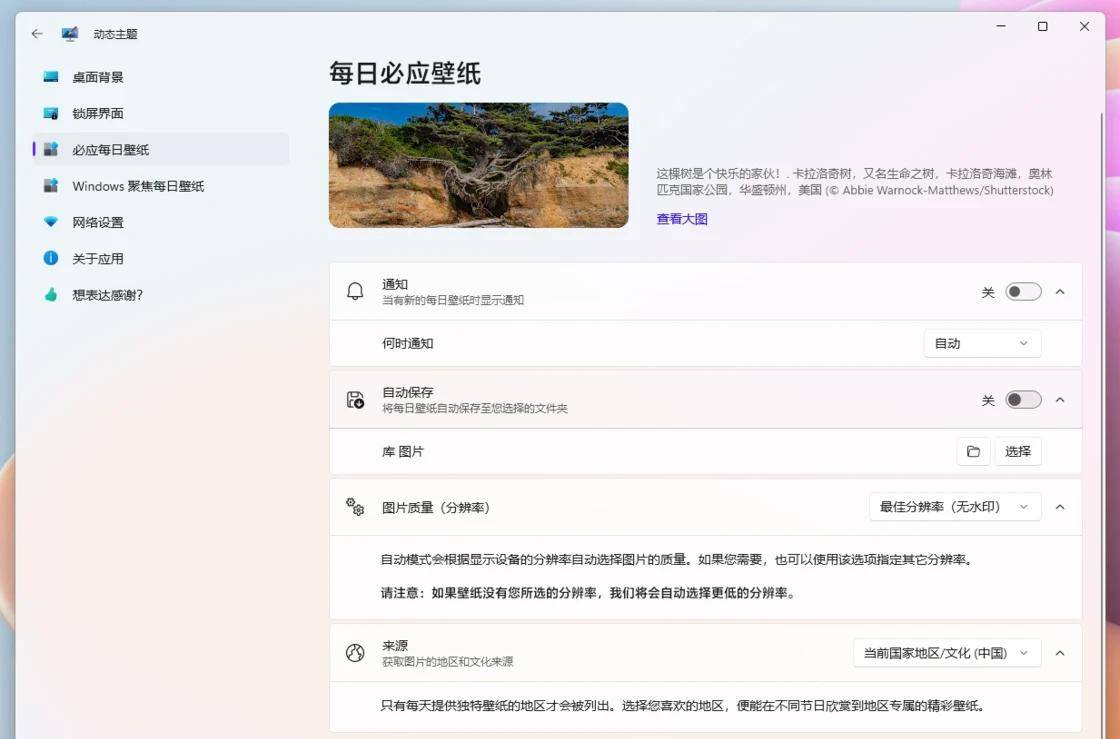This screenshot has width=1120, height=739.
Task: Open the 何时通知 dropdown
Action: point(982,343)
